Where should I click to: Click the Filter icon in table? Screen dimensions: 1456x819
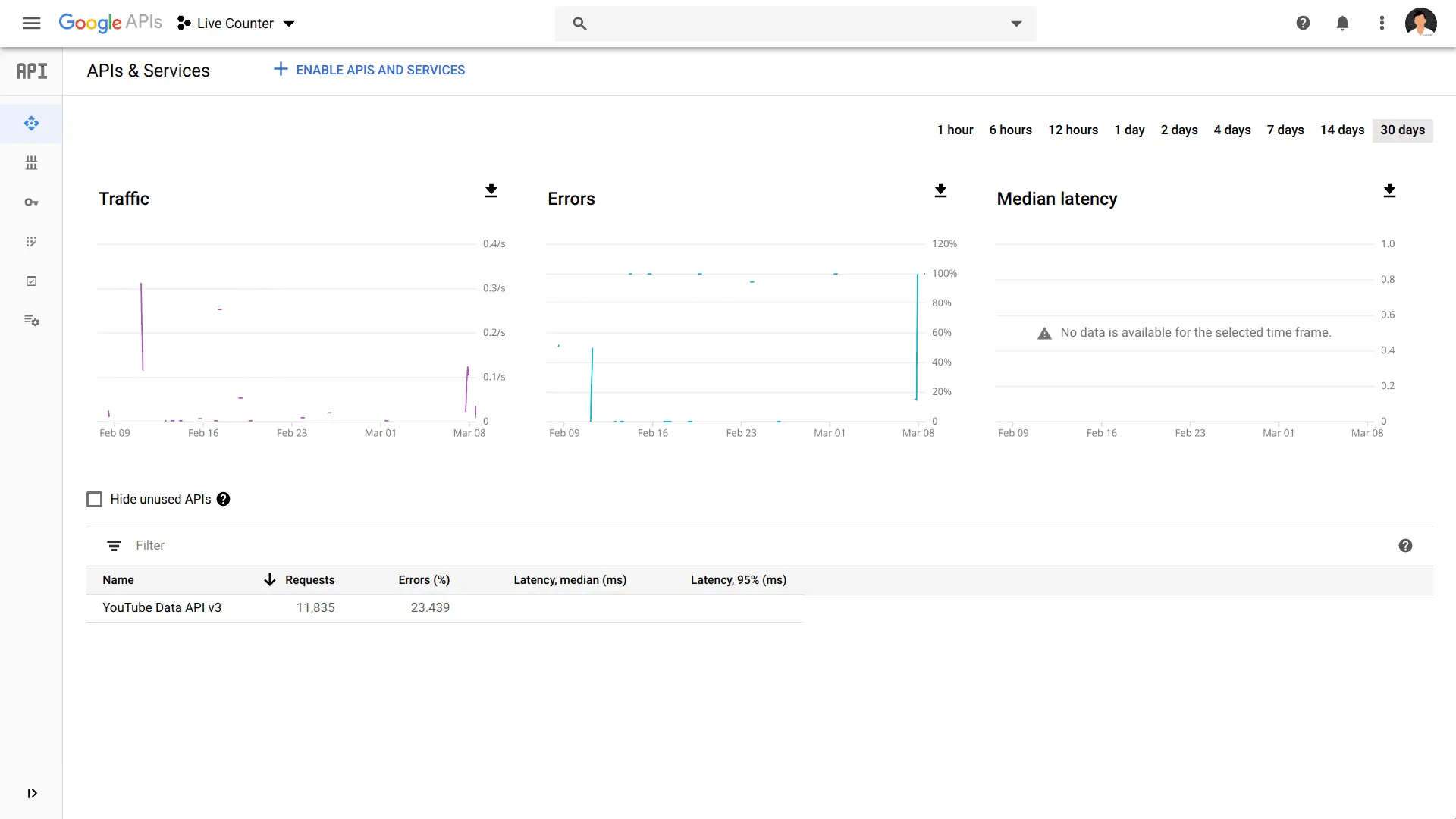pyautogui.click(x=114, y=545)
